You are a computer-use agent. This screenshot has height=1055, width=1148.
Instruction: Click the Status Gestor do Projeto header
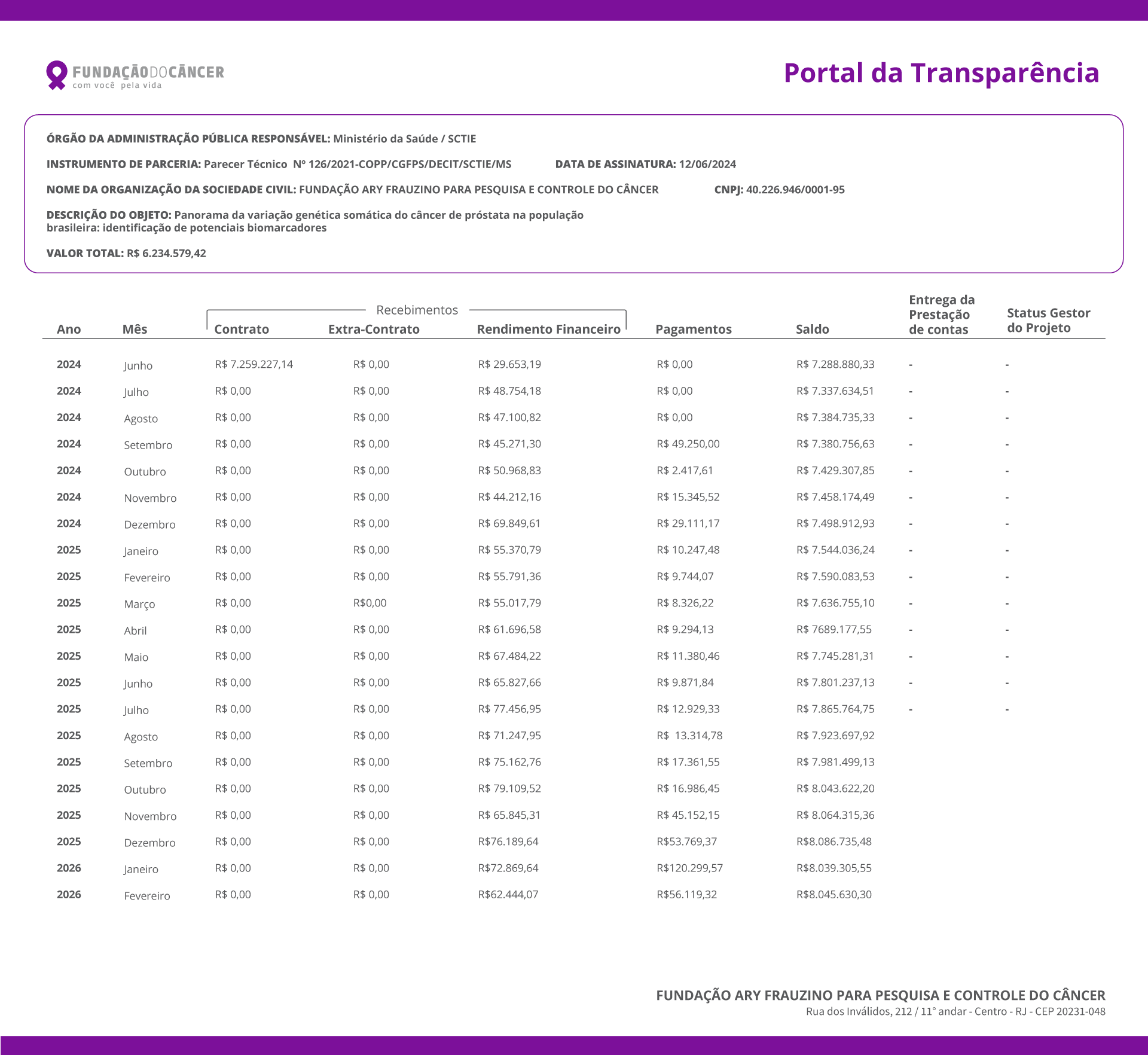(1048, 321)
